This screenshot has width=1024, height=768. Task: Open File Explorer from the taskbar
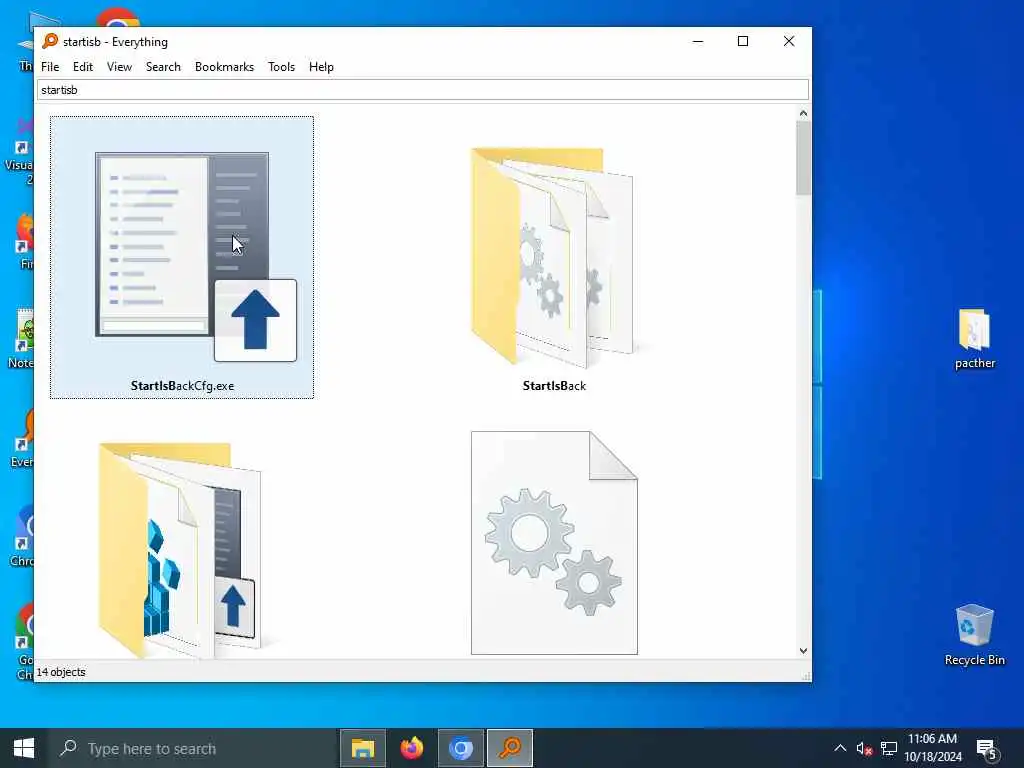coord(363,748)
